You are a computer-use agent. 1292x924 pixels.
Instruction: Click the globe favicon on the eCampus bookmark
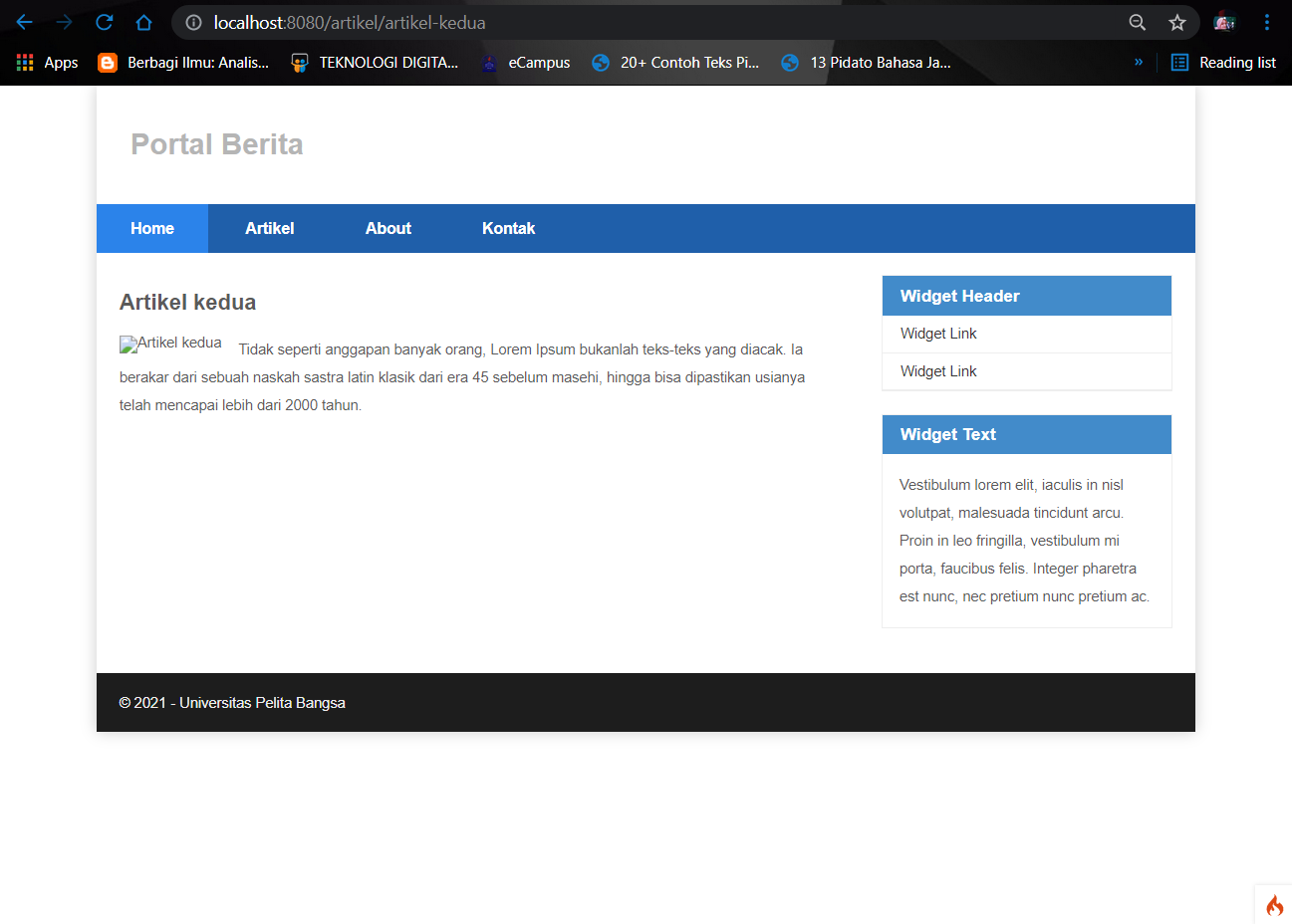click(x=489, y=62)
